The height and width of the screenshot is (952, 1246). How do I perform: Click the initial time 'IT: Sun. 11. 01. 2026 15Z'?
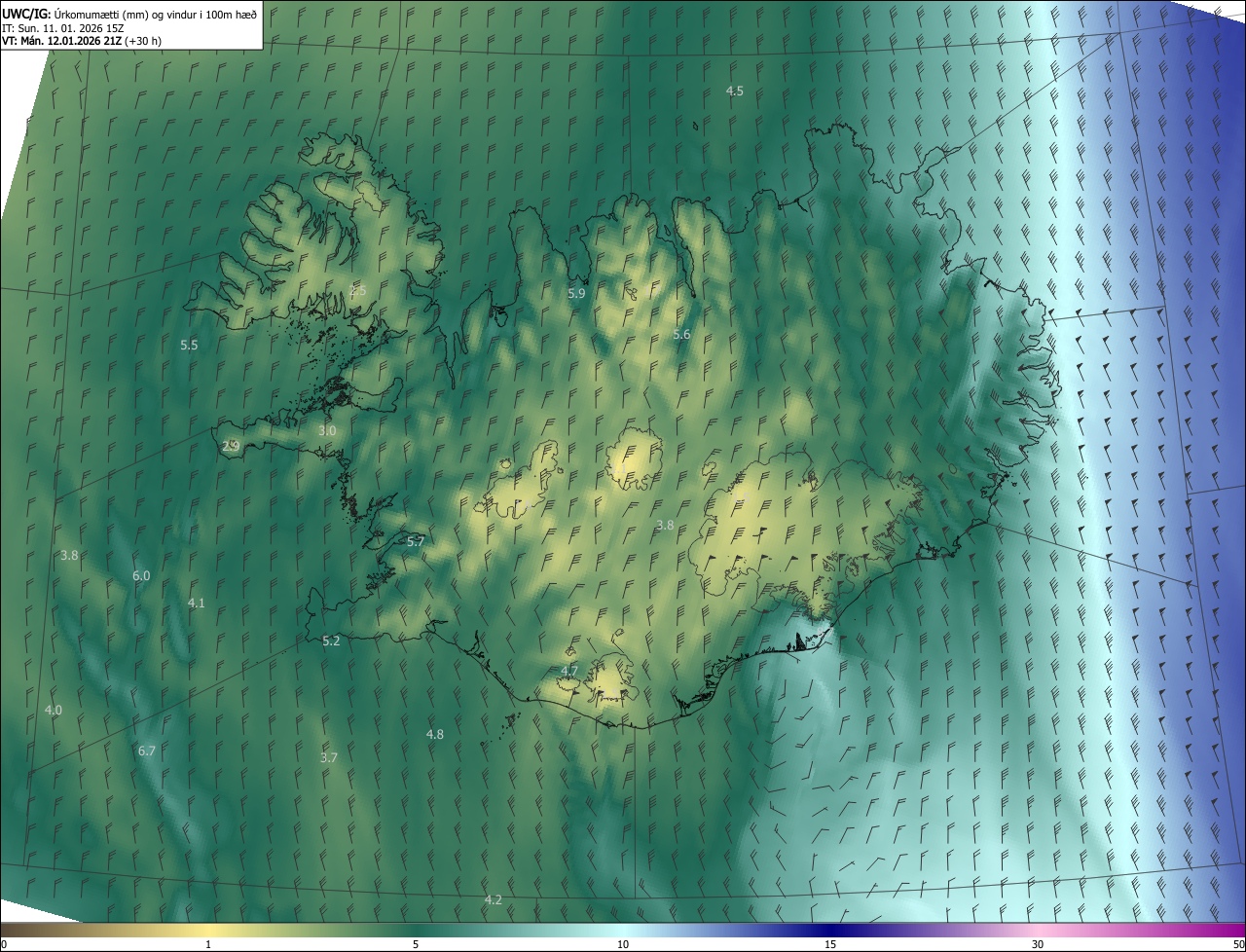pos(63,27)
